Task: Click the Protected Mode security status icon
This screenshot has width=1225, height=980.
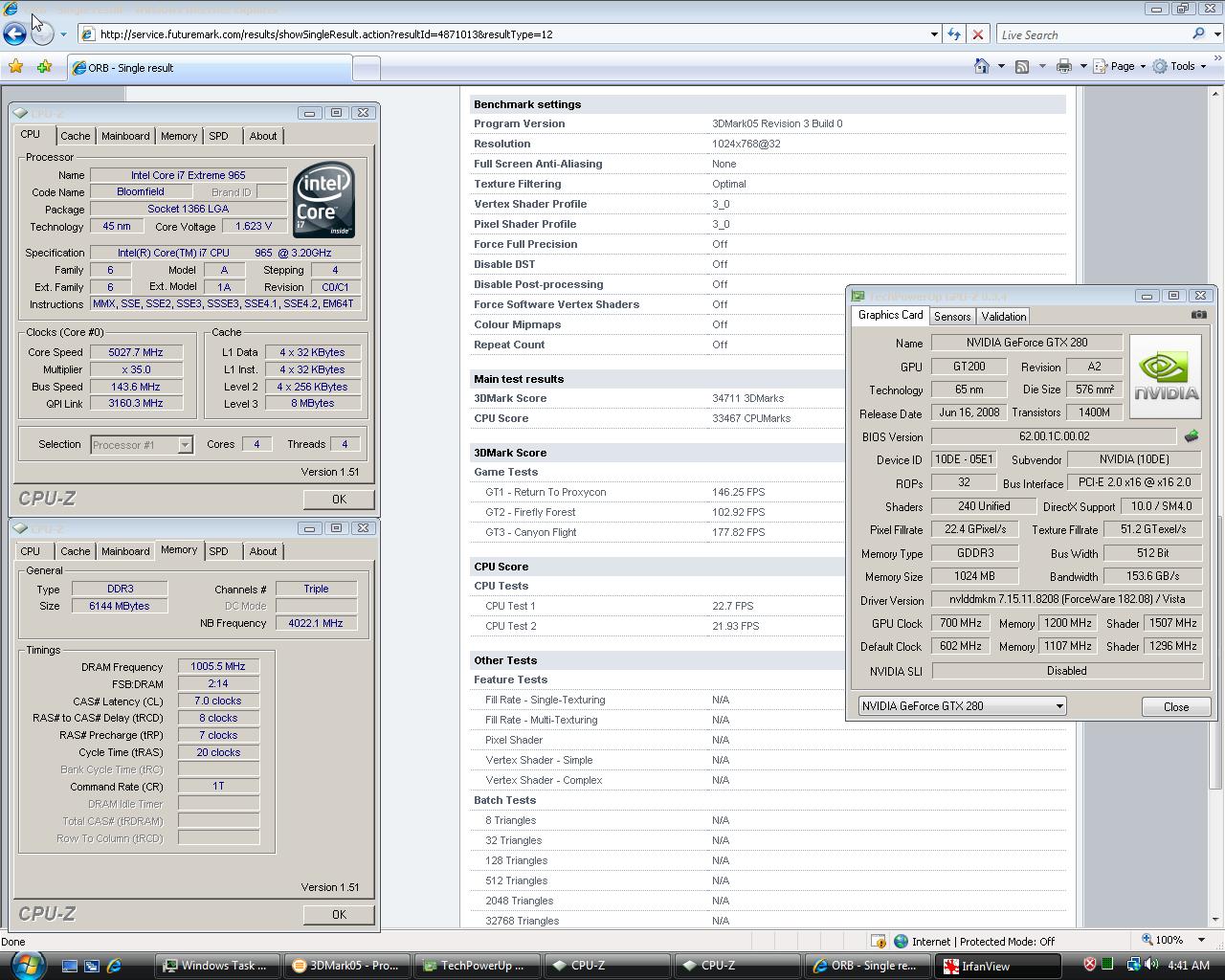Action: [x=878, y=941]
